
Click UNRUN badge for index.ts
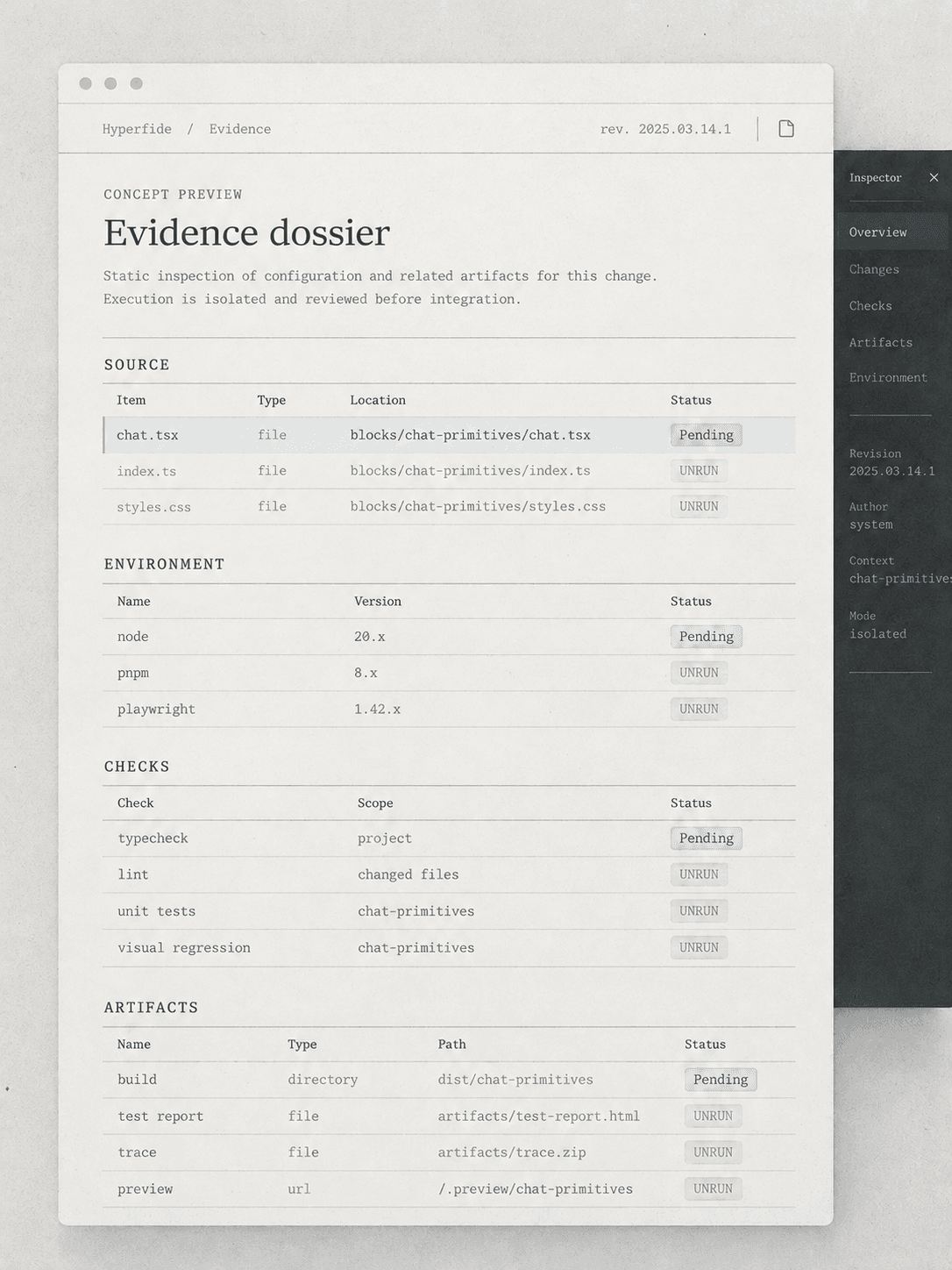tap(699, 471)
